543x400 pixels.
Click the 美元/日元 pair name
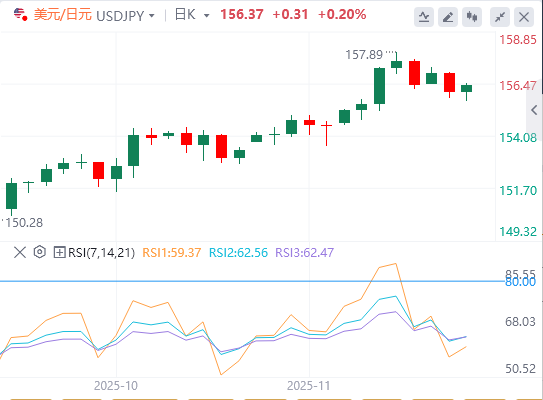pos(63,15)
